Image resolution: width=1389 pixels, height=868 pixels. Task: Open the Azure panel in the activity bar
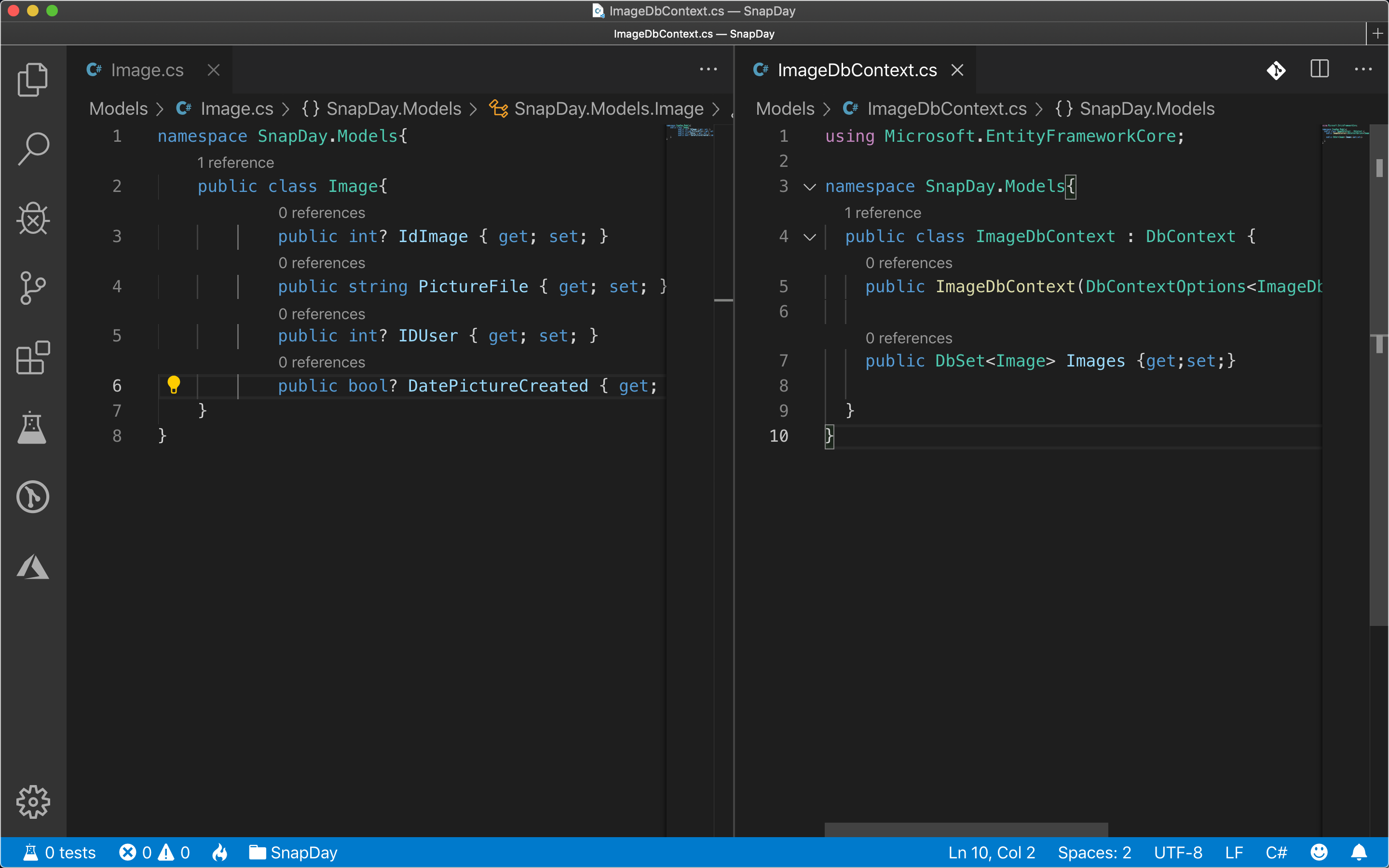[x=33, y=568]
